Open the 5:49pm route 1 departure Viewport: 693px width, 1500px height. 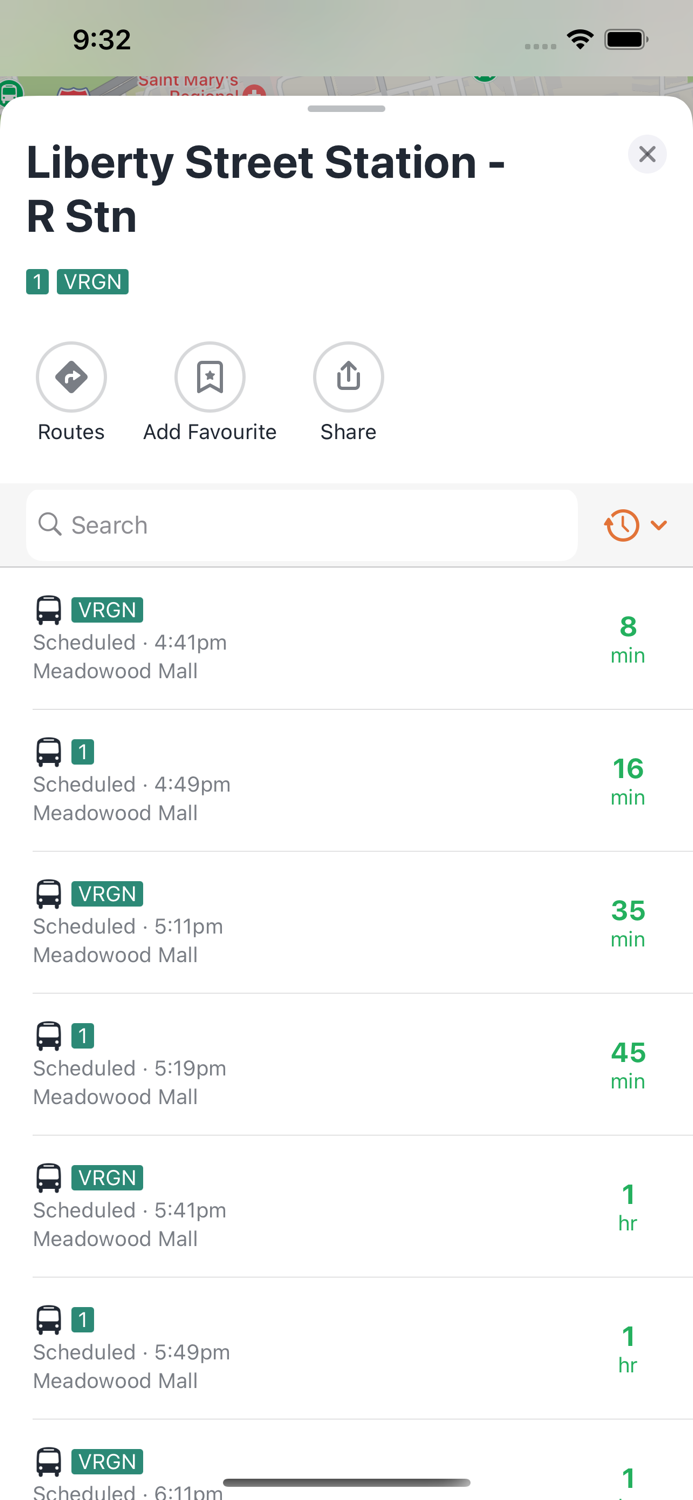point(346,1349)
